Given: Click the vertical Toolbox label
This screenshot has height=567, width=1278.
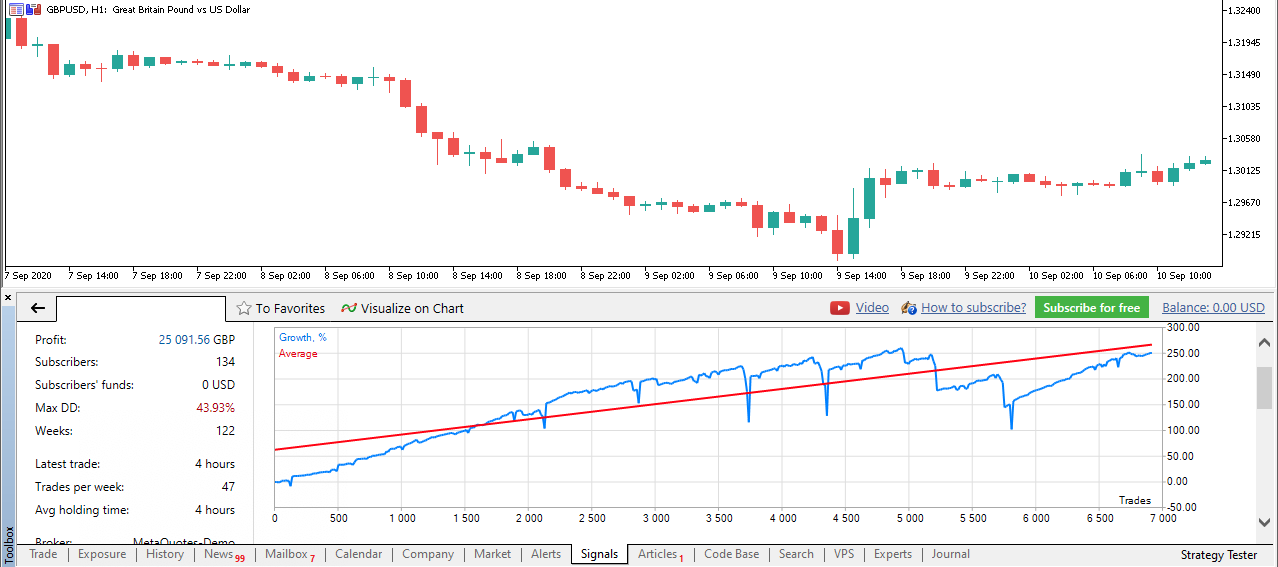Looking at the screenshot, I should [9, 546].
